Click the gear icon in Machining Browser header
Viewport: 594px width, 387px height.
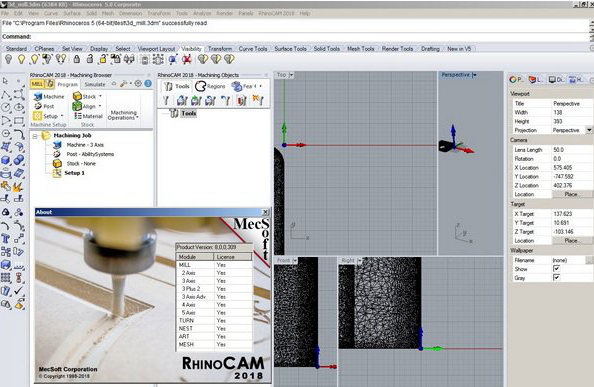click(138, 84)
